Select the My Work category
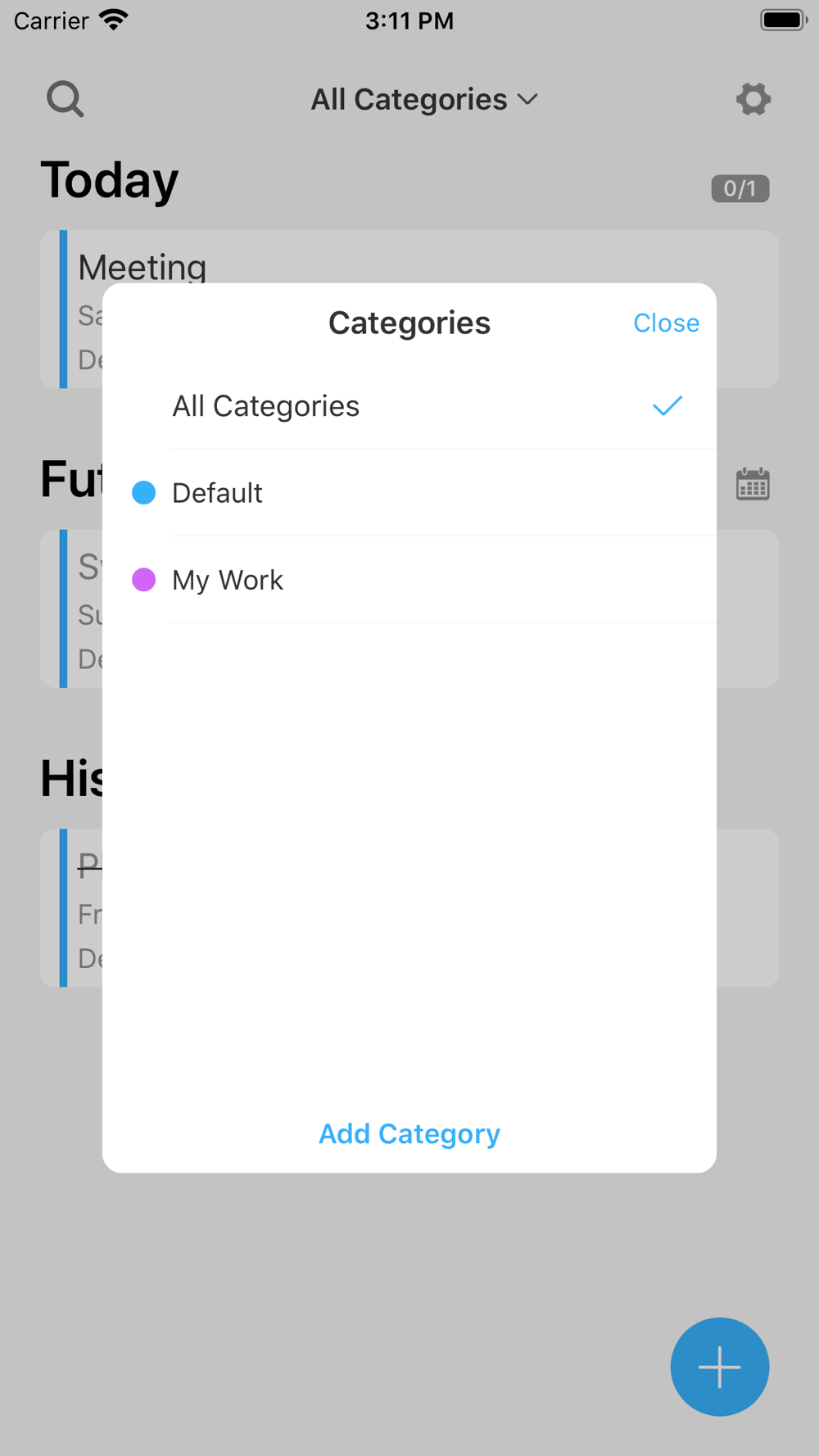 coord(409,580)
